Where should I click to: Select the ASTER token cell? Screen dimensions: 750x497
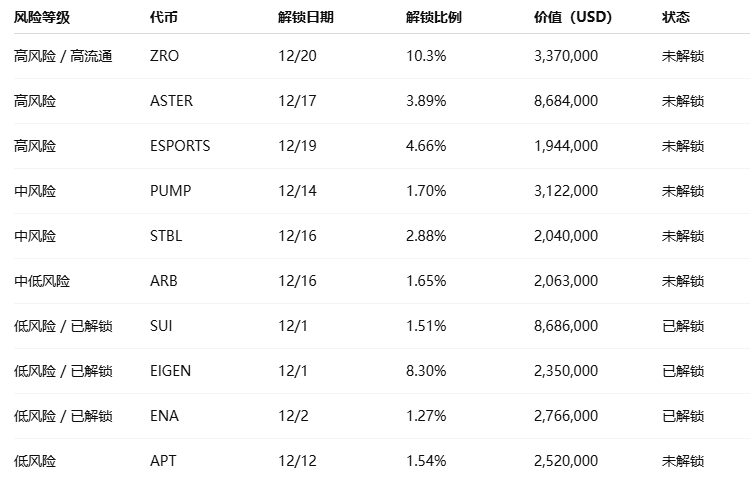[171, 101]
